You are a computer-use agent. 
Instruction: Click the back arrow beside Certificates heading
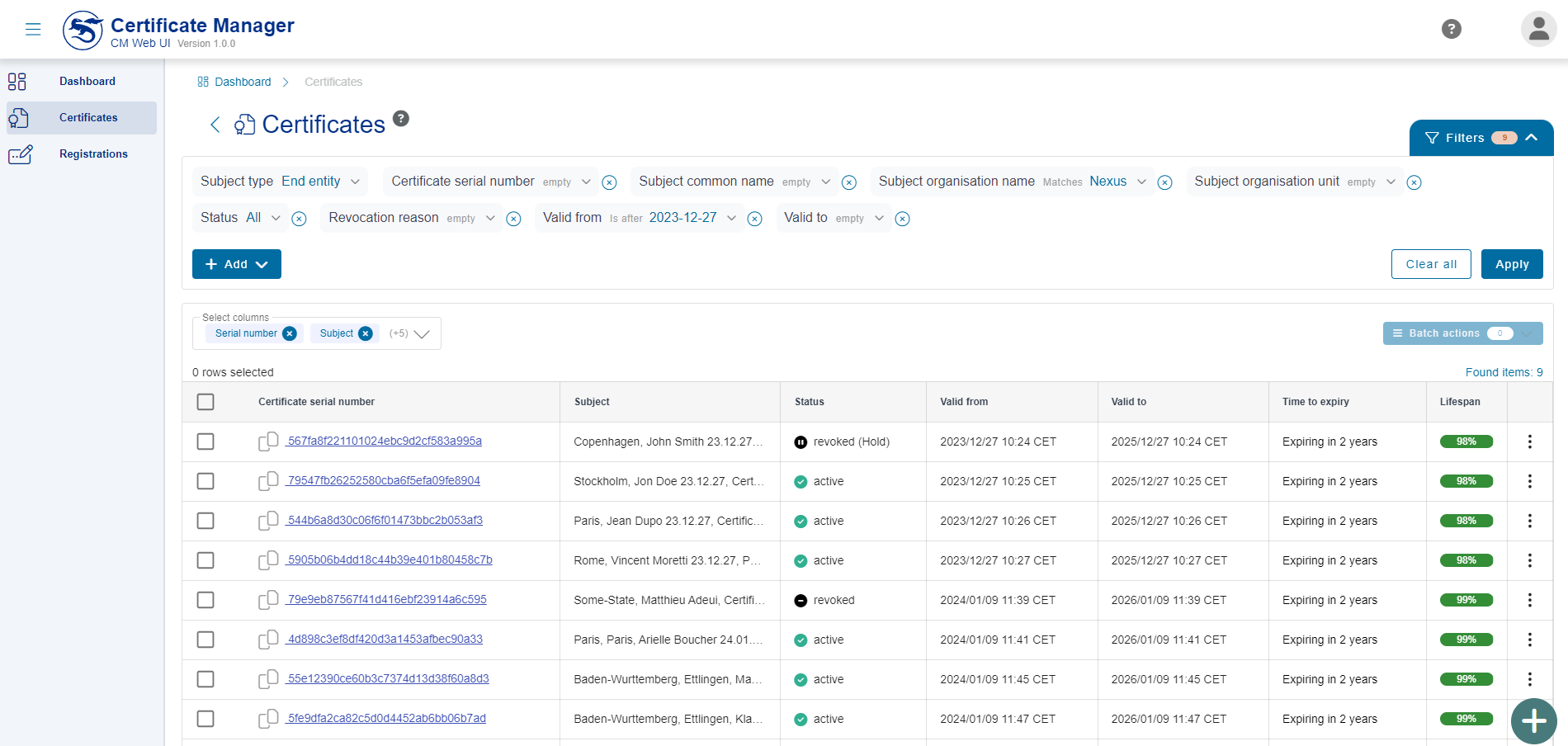[x=215, y=125]
